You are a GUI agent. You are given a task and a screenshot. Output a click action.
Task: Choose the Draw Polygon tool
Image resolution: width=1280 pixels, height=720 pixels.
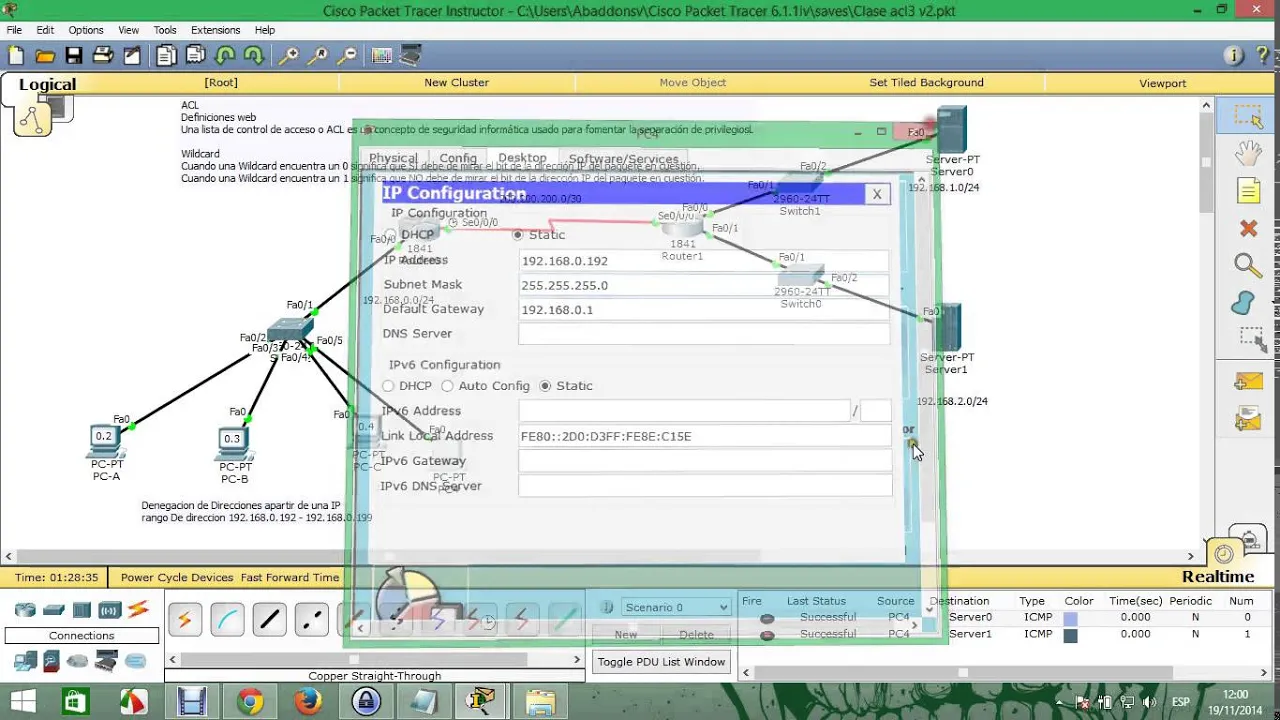pyautogui.click(x=1243, y=302)
